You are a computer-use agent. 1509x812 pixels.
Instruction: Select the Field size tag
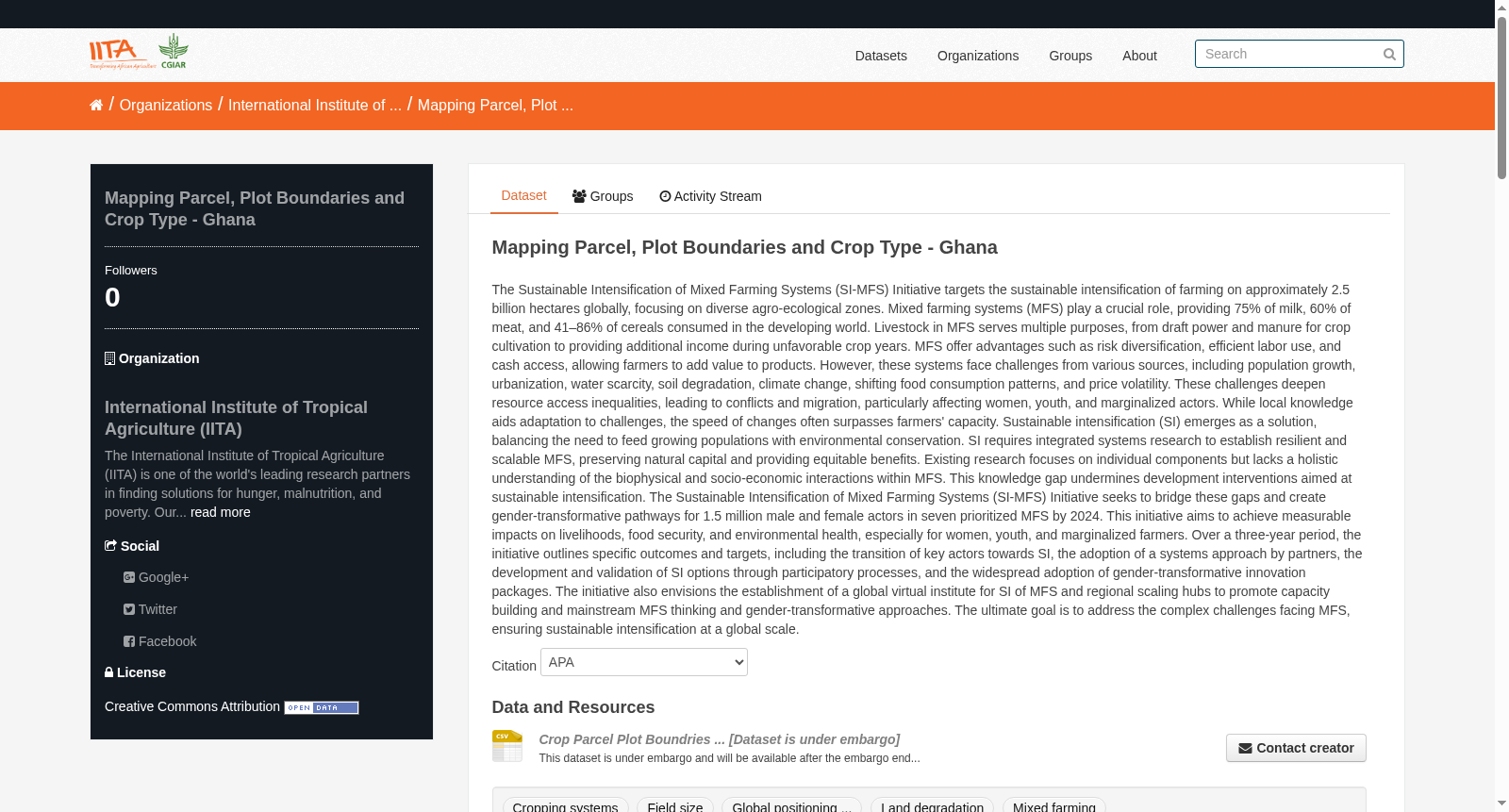click(675, 806)
